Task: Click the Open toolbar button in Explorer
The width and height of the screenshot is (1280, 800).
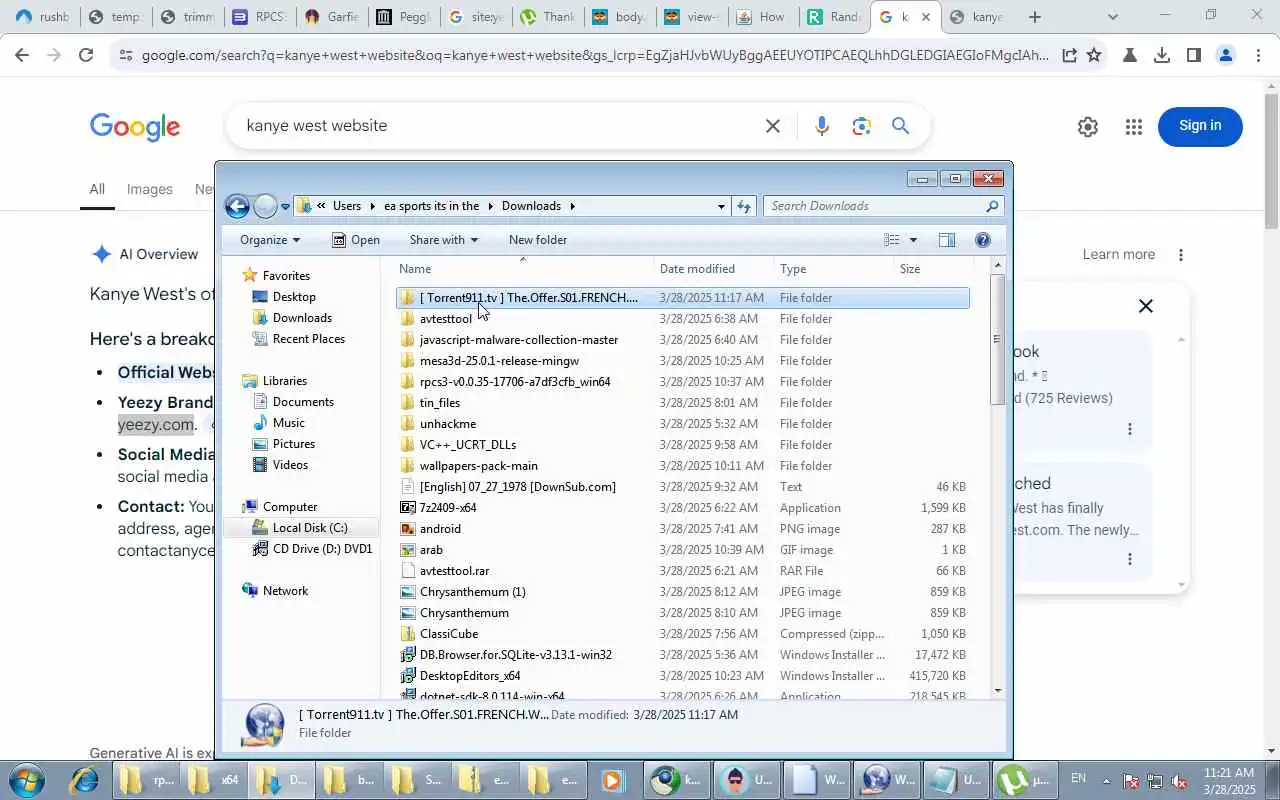Action: 356,240
